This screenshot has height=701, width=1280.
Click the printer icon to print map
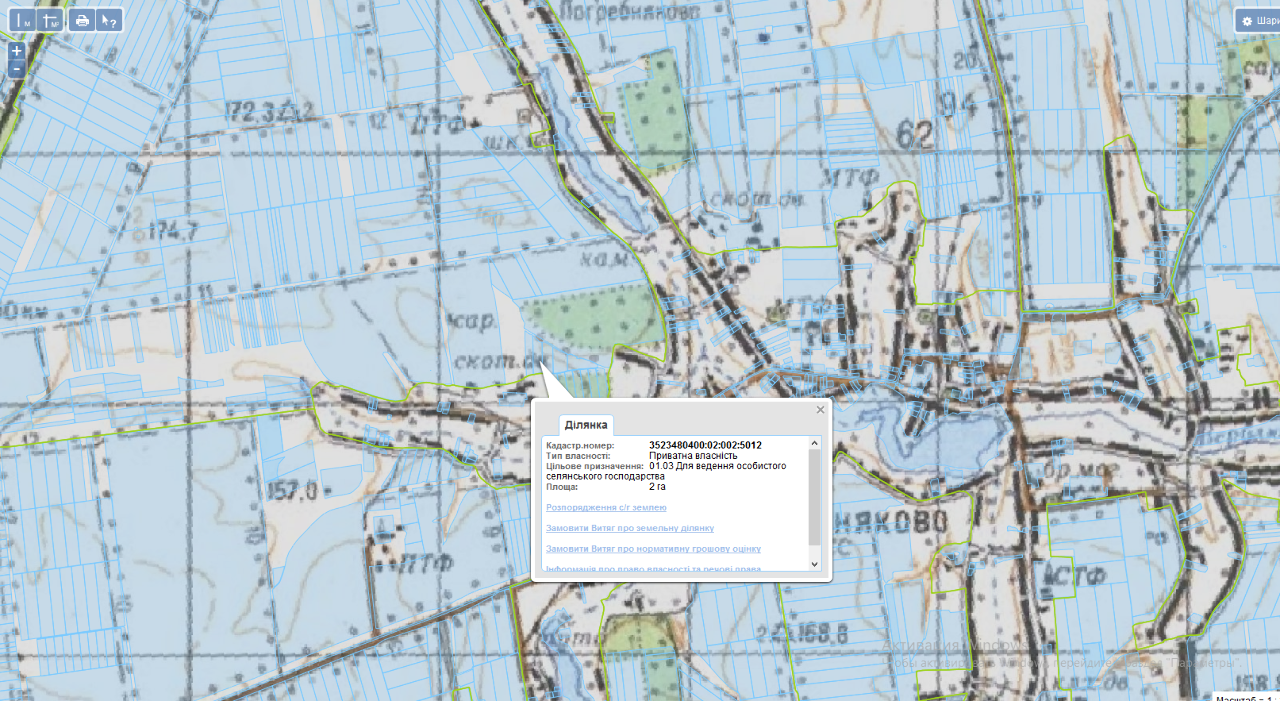83,20
